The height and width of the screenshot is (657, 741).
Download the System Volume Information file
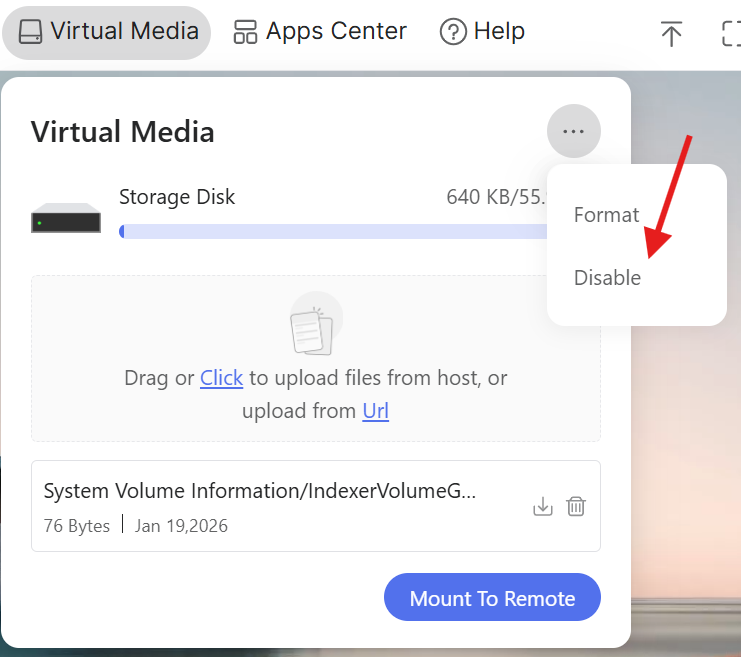(x=542, y=507)
